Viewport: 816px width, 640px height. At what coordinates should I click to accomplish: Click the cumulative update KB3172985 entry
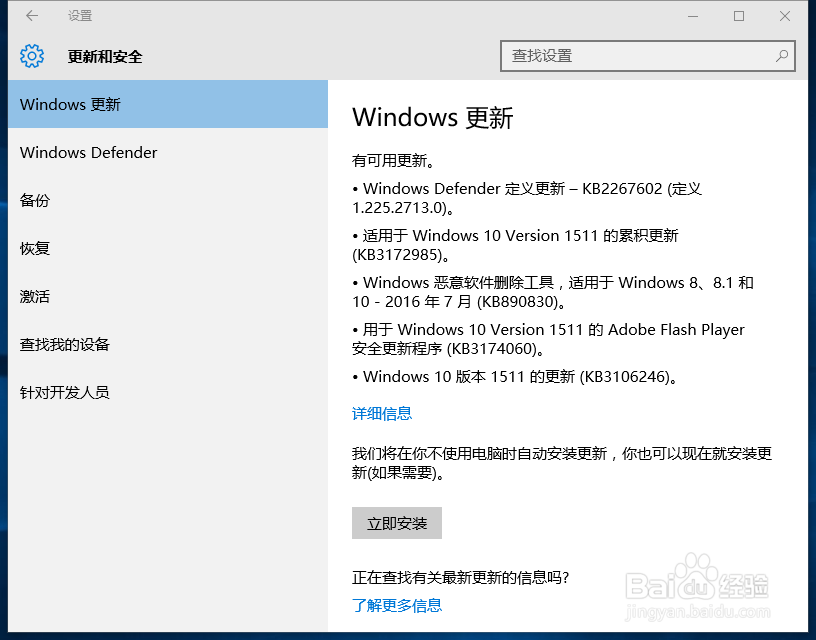point(515,245)
